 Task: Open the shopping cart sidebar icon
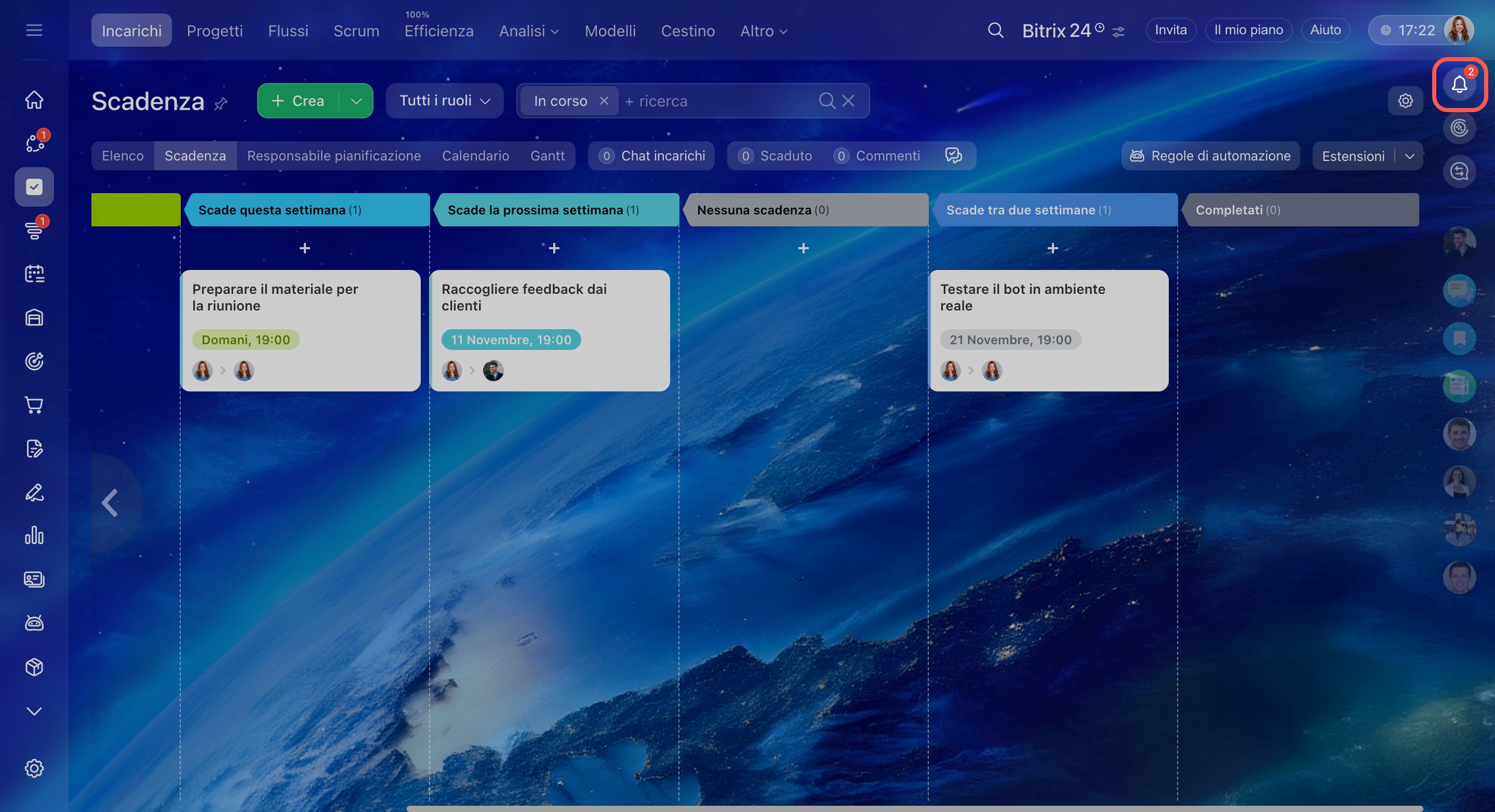[34, 405]
